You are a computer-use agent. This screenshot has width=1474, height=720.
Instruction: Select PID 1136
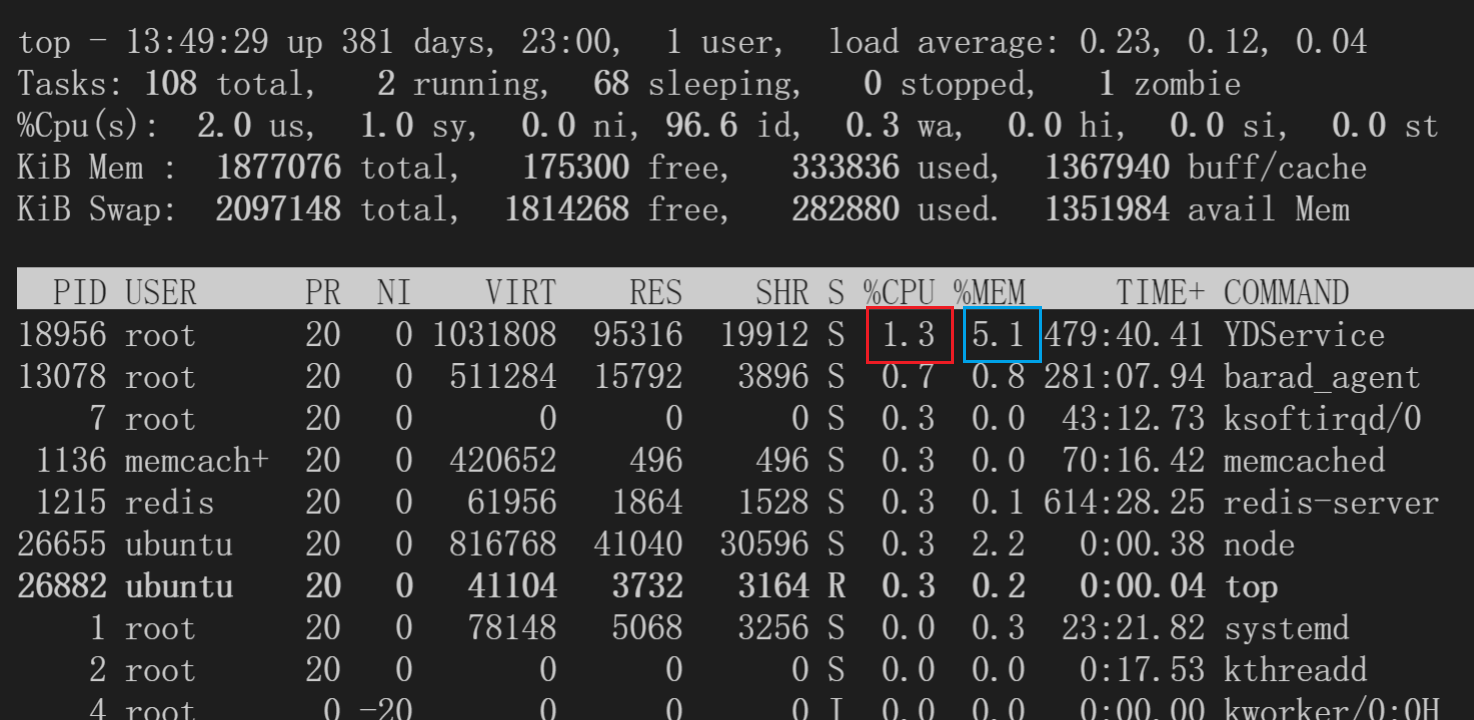tap(70, 461)
